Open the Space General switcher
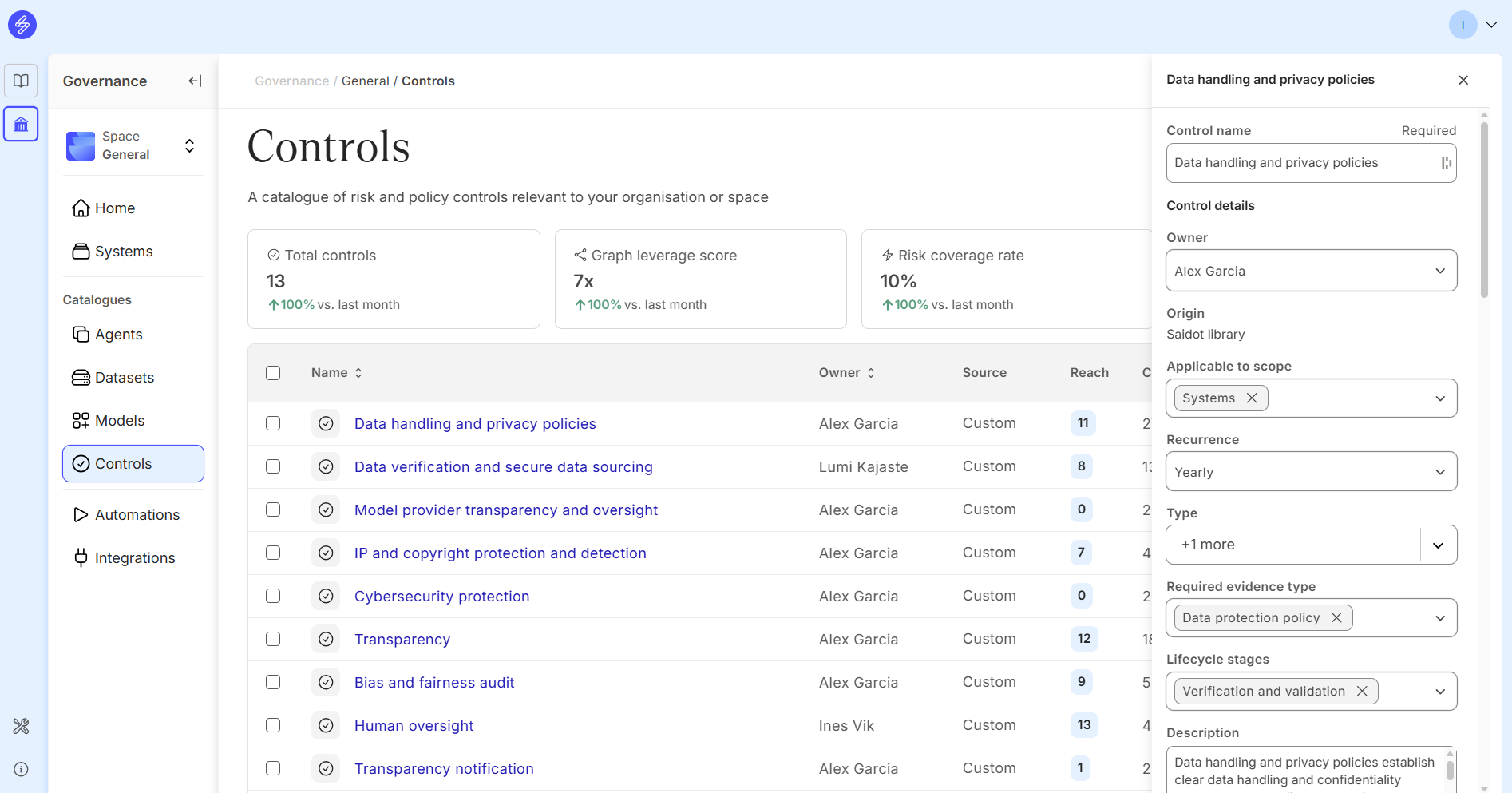Viewport: 1512px width, 793px height. 133,145
